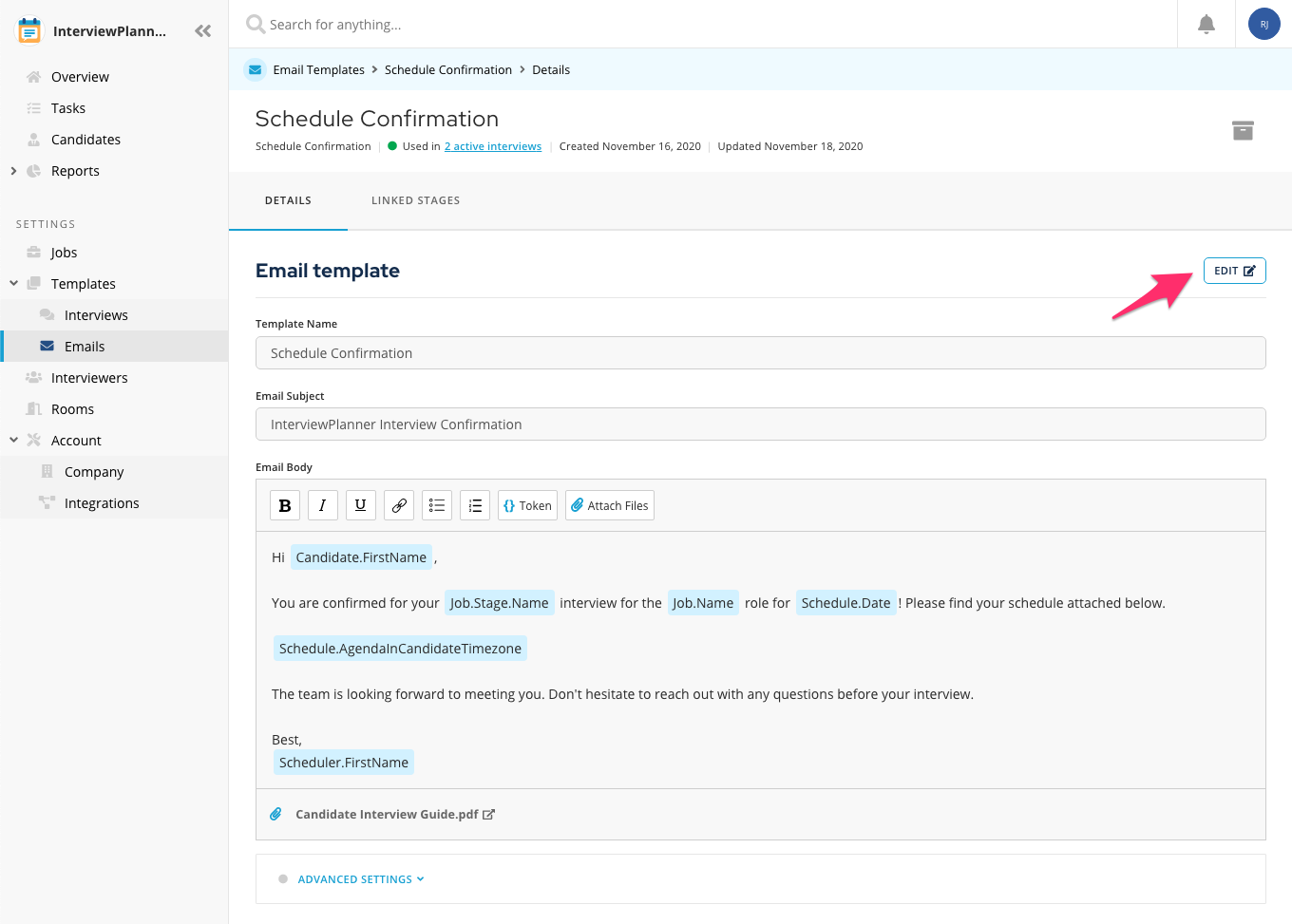Select the Details tab
The image size is (1292, 924).
[288, 200]
